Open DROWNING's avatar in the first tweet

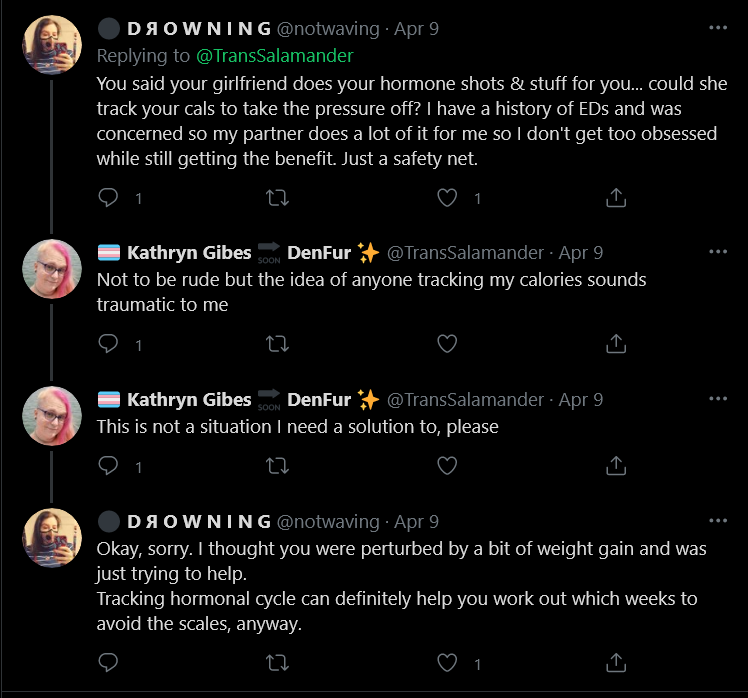[x=52, y=45]
